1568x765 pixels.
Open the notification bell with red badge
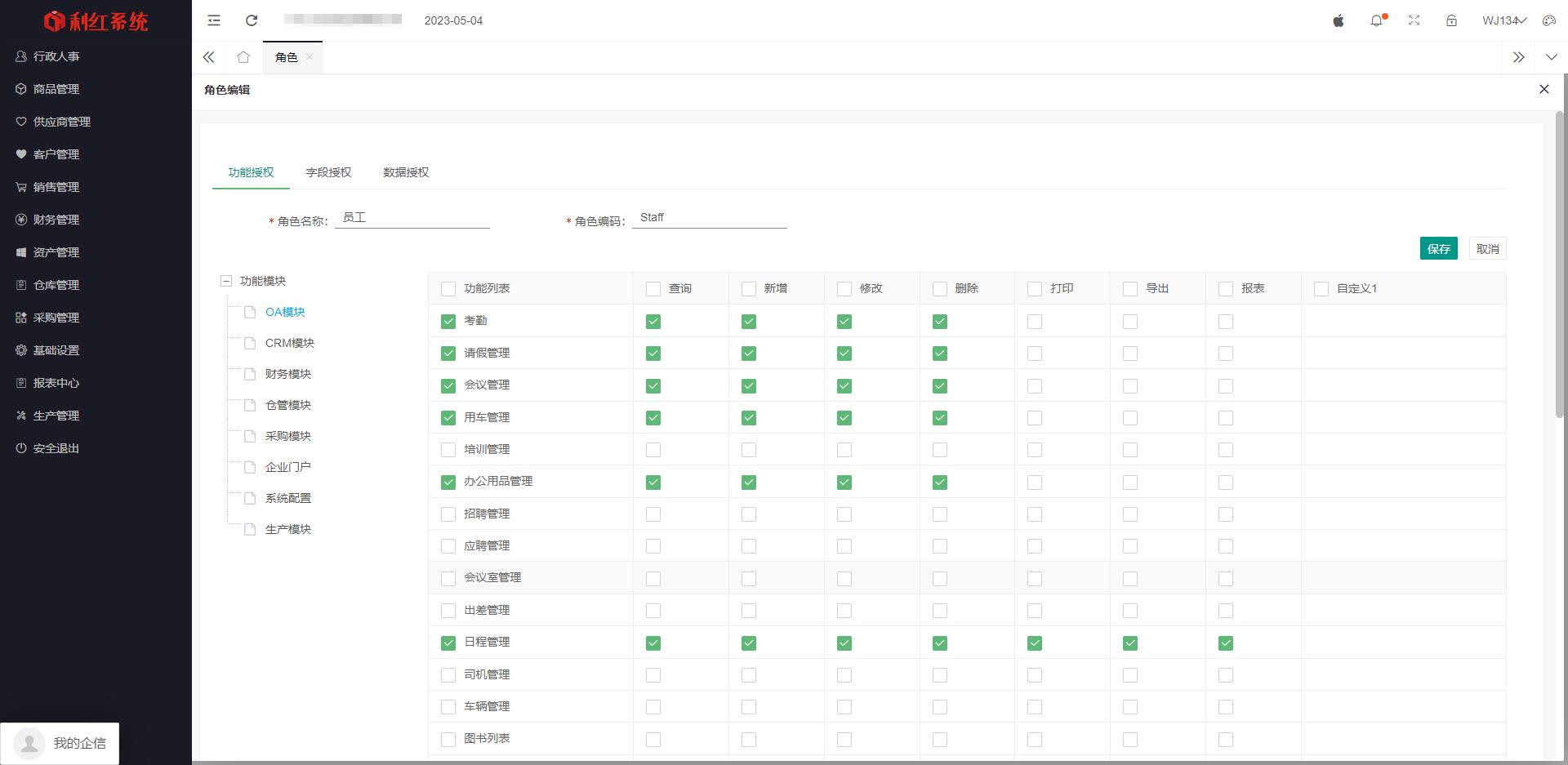coord(1377,20)
